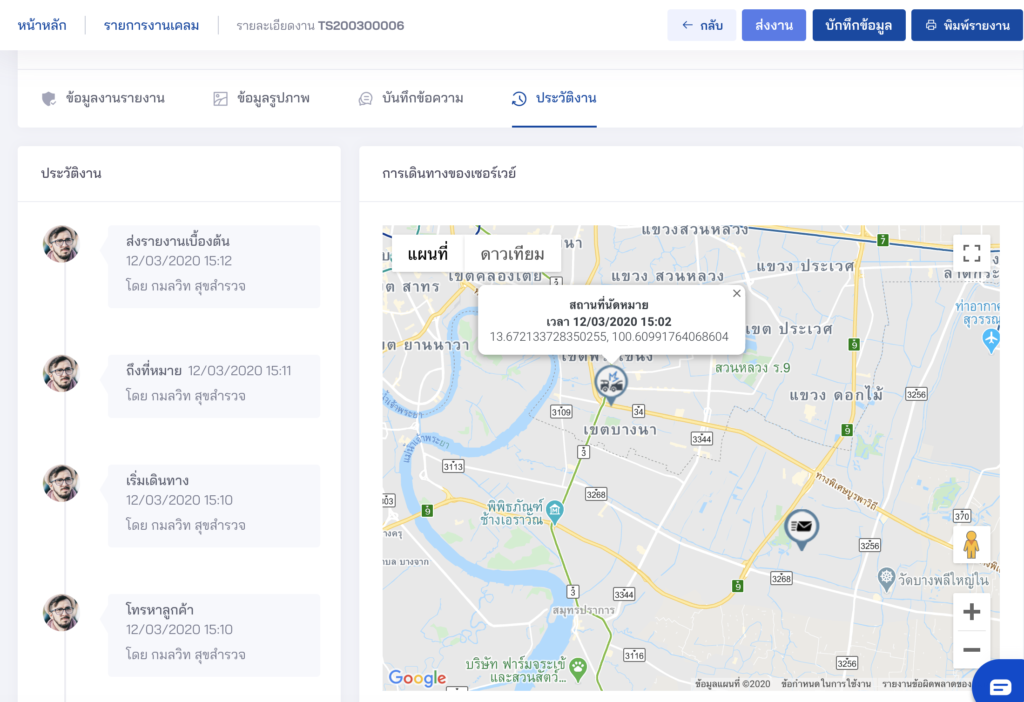
Task: Open the หน้าหลัก breadcrumb link
Action: click(42, 25)
